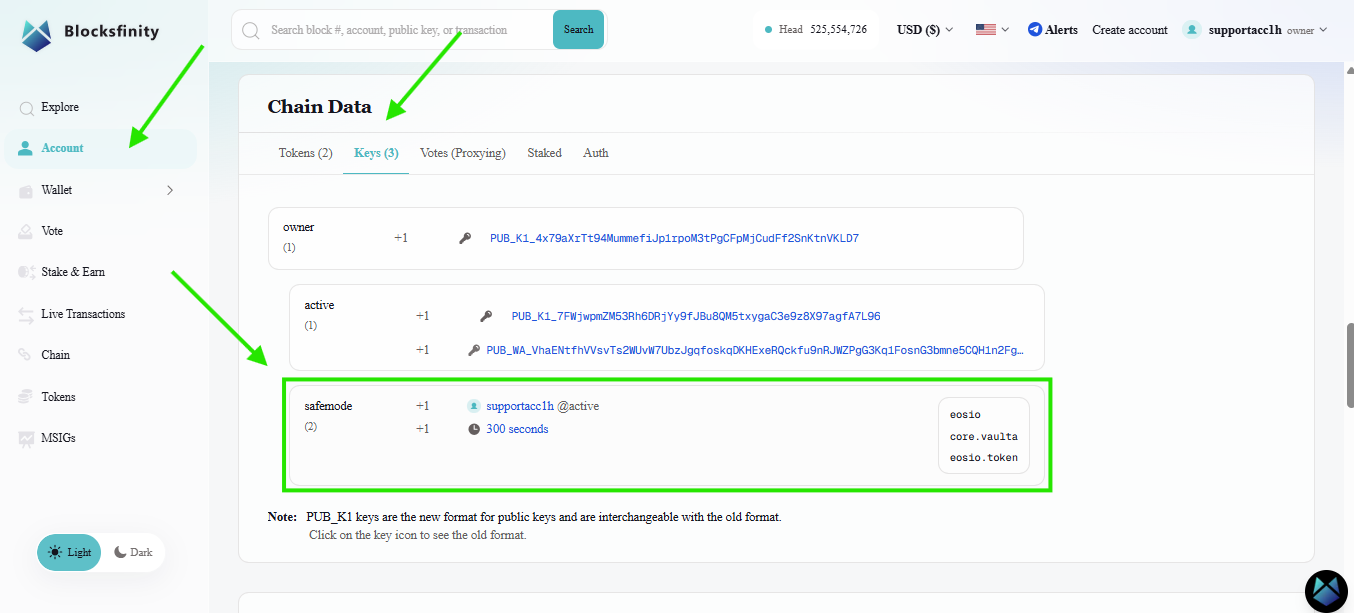
Task: Click the Telegram Alerts icon
Action: tap(1034, 30)
